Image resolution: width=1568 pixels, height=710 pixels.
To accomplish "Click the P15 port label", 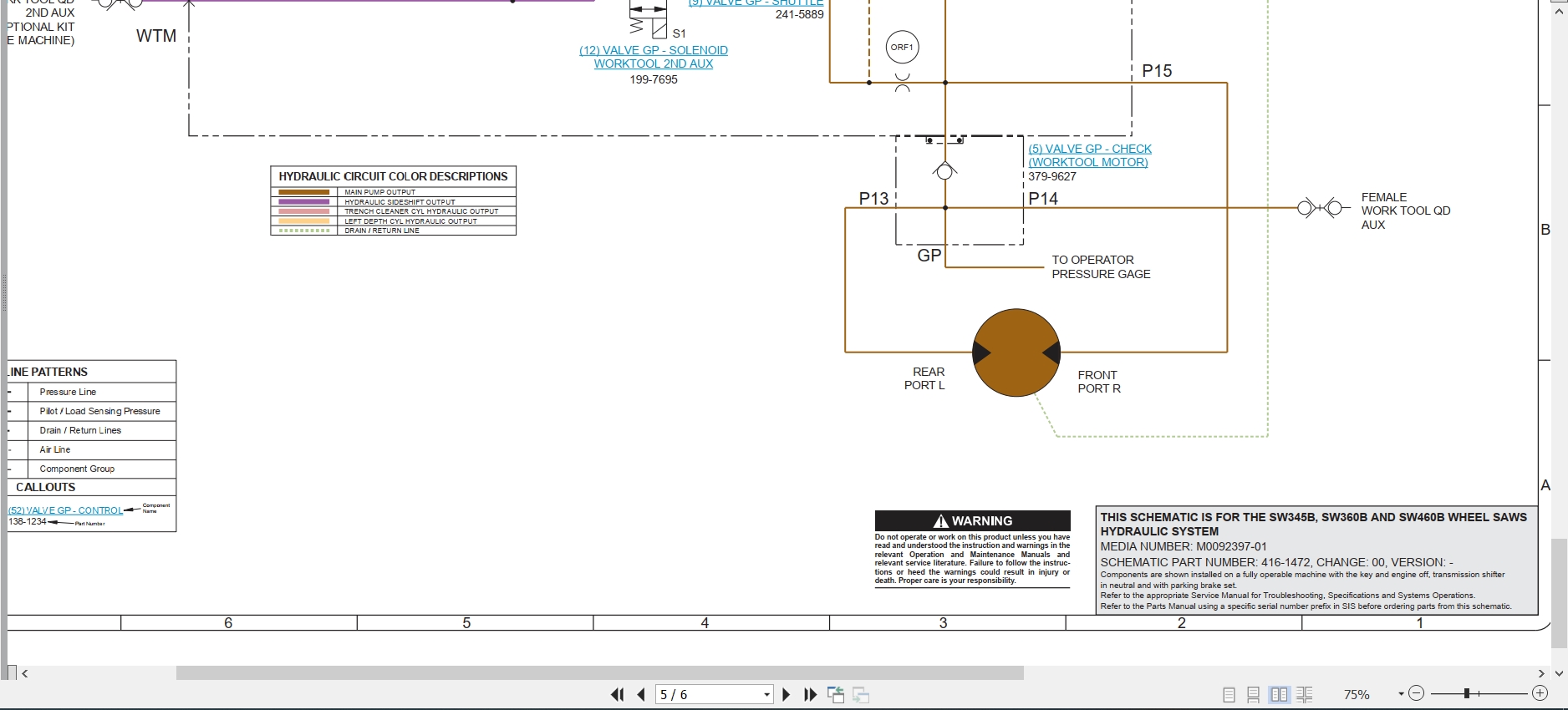I will coord(1157,71).
